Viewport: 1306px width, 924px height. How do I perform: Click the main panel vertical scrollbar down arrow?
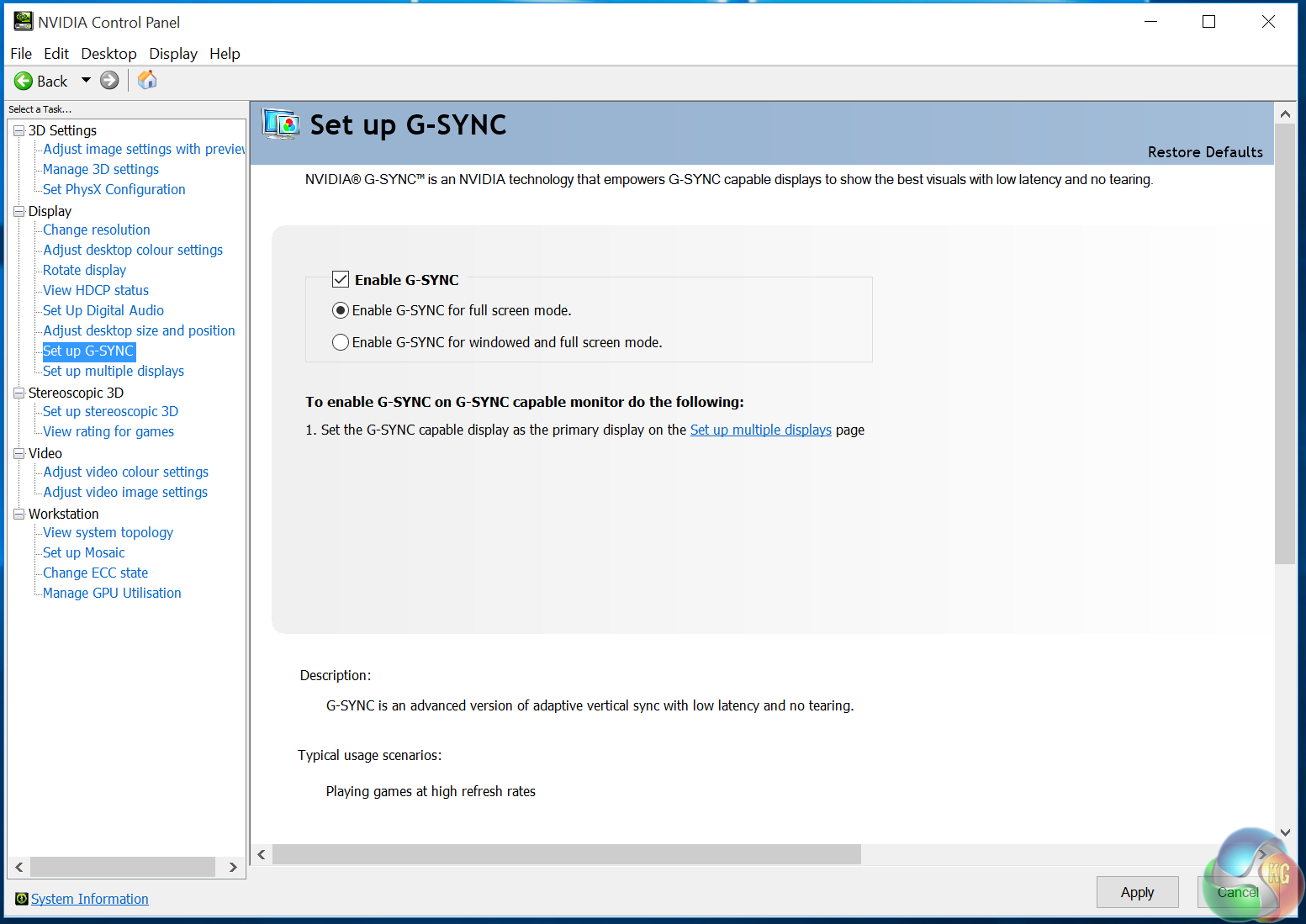pos(1285,832)
